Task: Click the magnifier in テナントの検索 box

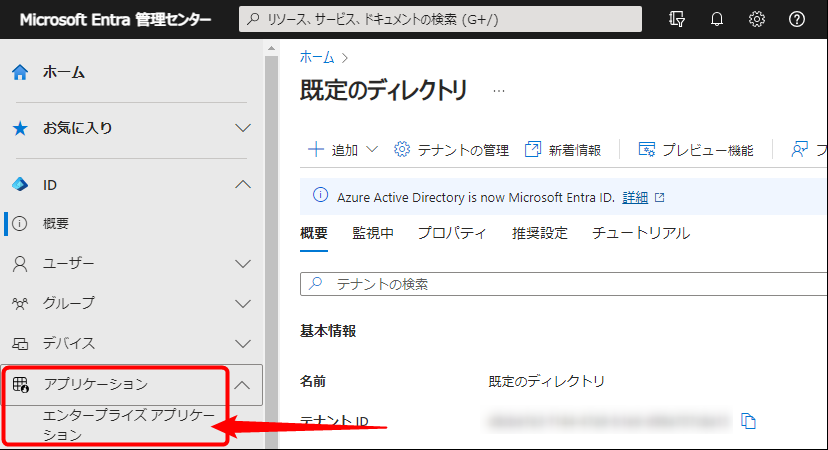Action: [x=315, y=283]
